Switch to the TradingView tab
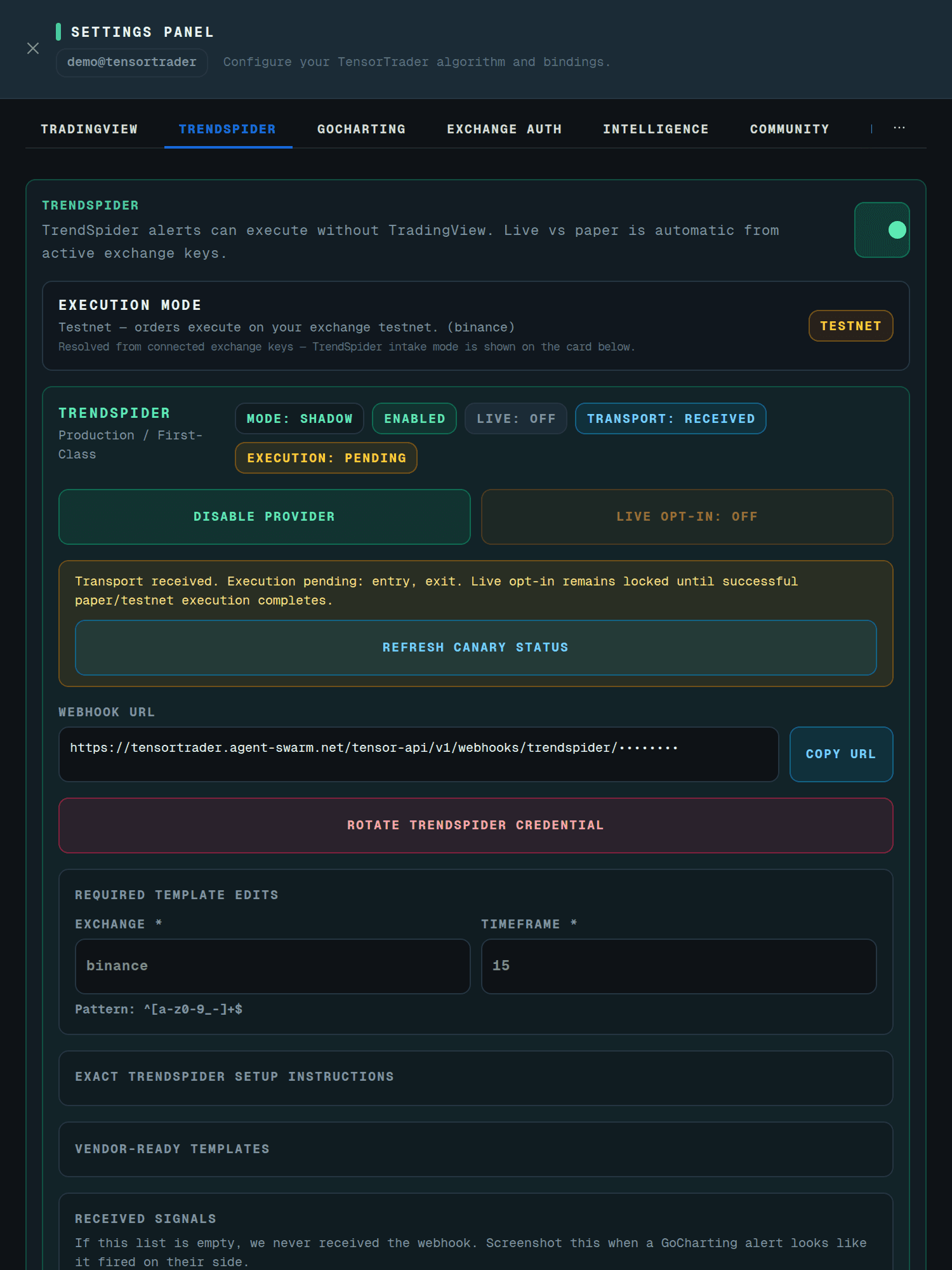 (x=89, y=129)
